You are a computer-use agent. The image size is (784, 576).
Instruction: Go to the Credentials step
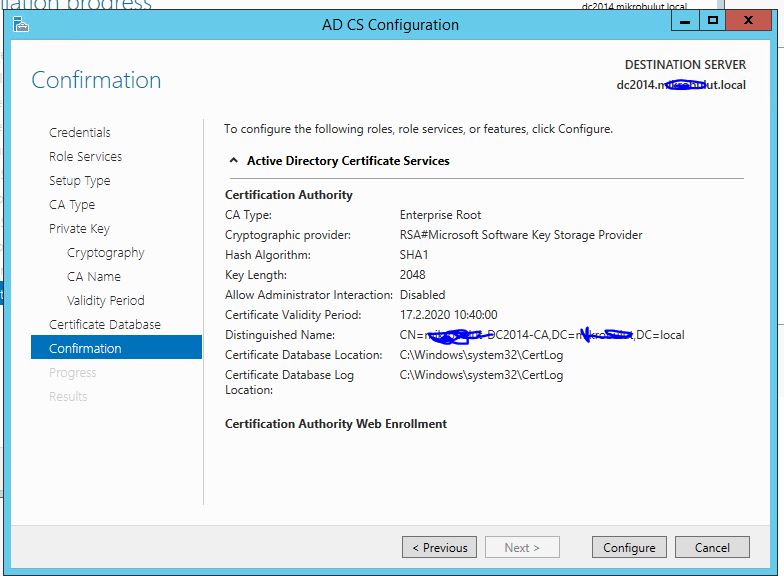pos(80,132)
